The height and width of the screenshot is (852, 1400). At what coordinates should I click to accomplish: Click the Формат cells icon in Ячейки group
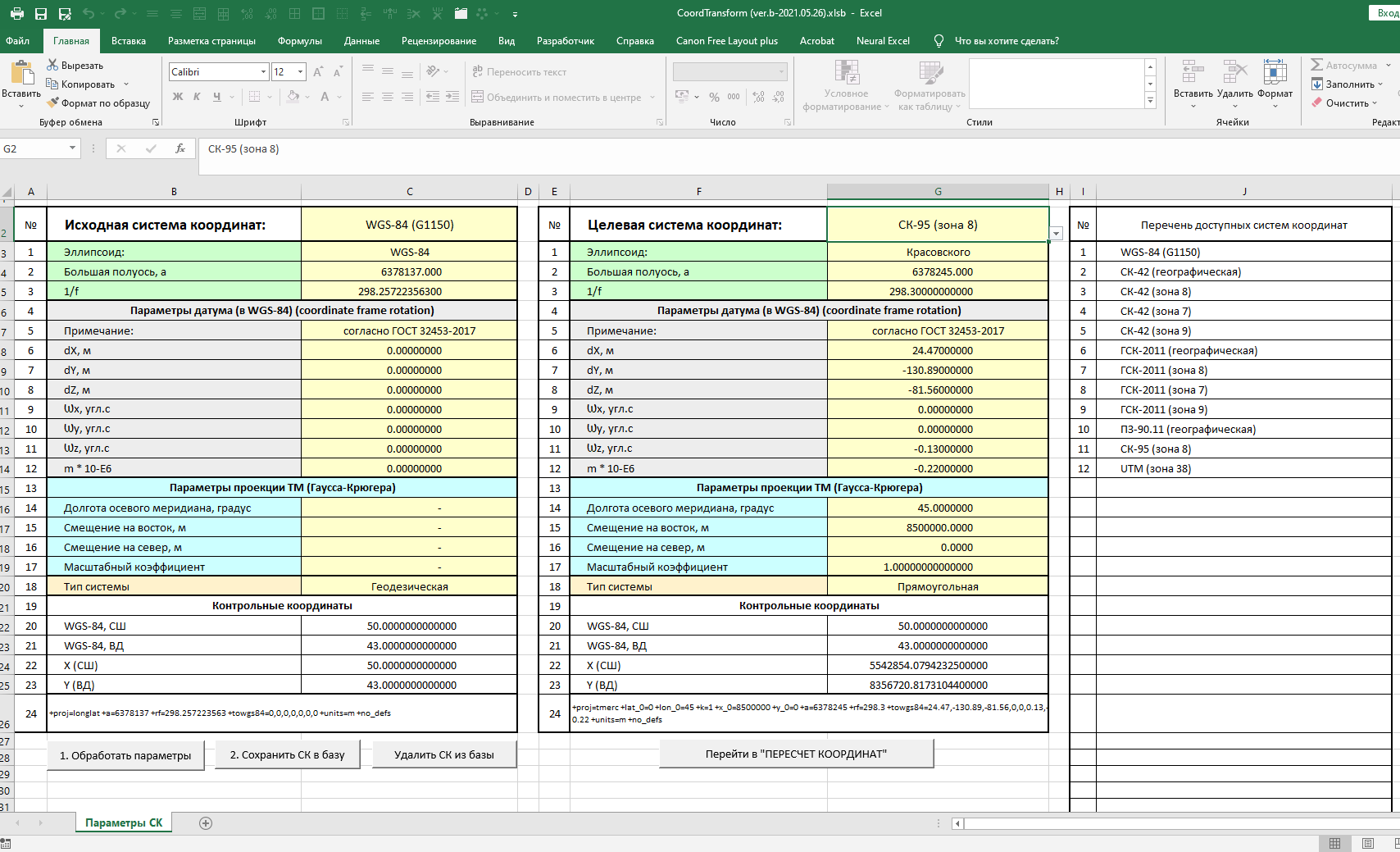(1275, 73)
